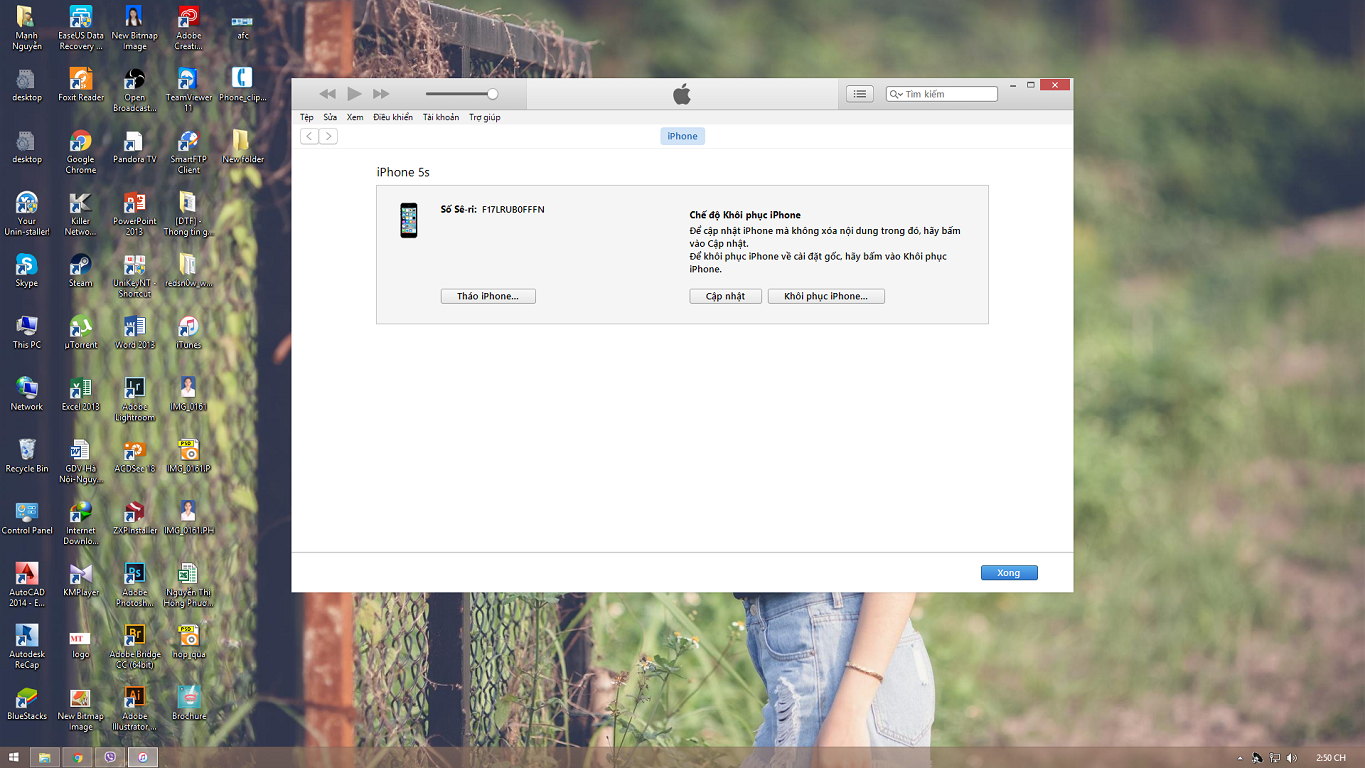Screen dimensions: 1365x768
Task: Select the Internet Download Manager desktop icon
Action: pyautogui.click(x=81, y=524)
